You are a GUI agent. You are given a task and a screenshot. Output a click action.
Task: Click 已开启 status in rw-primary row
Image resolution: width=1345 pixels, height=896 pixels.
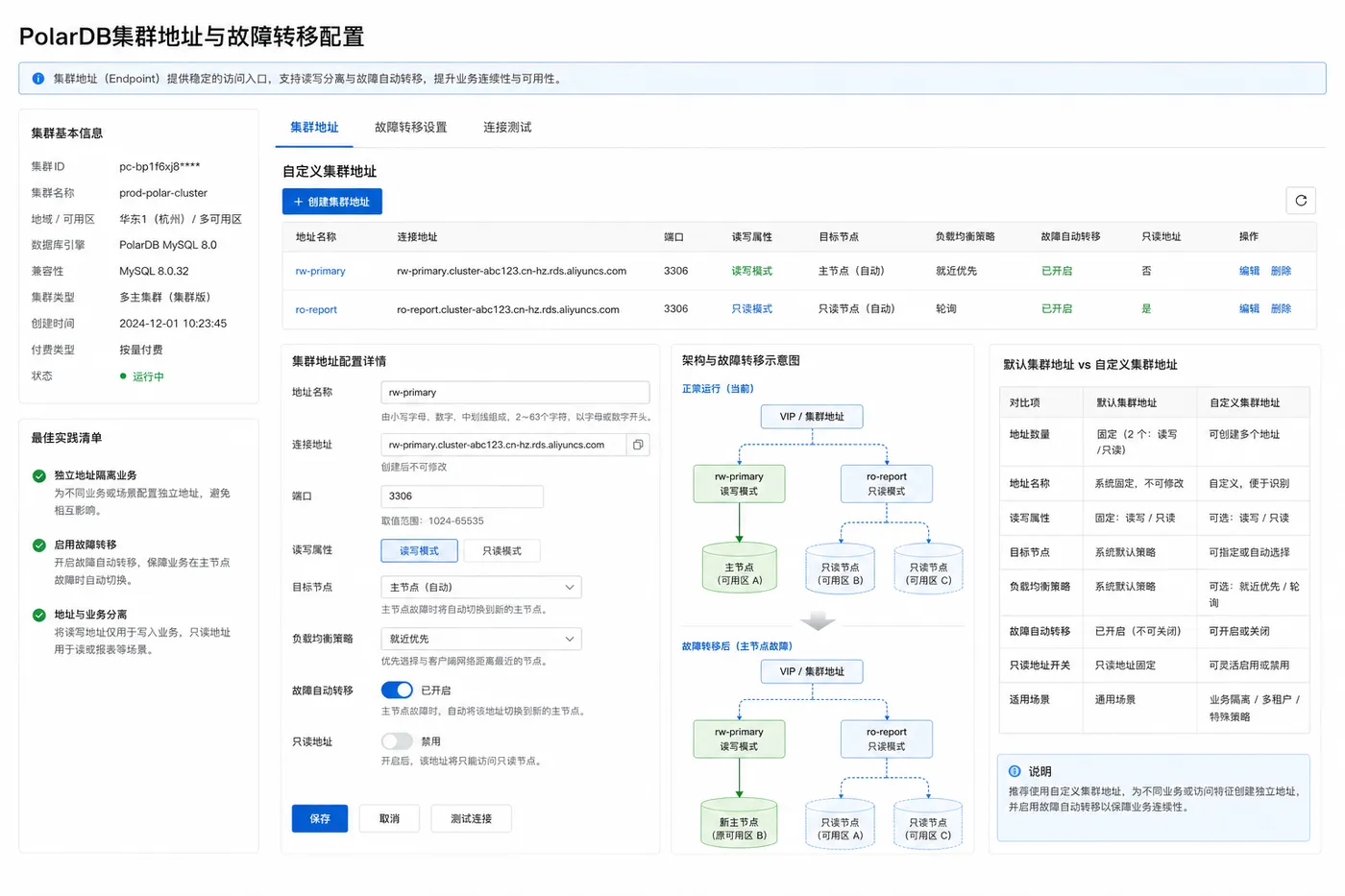click(1057, 271)
